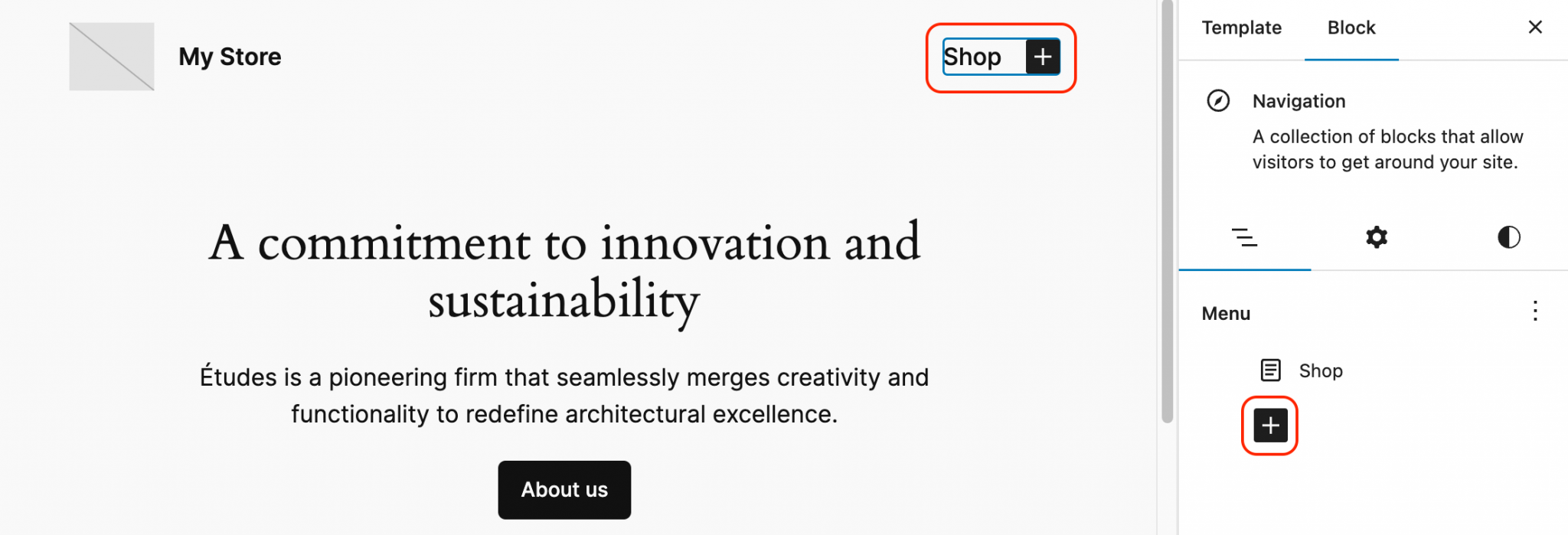Open the Settings gear tab for the Navigation block

[1376, 238]
